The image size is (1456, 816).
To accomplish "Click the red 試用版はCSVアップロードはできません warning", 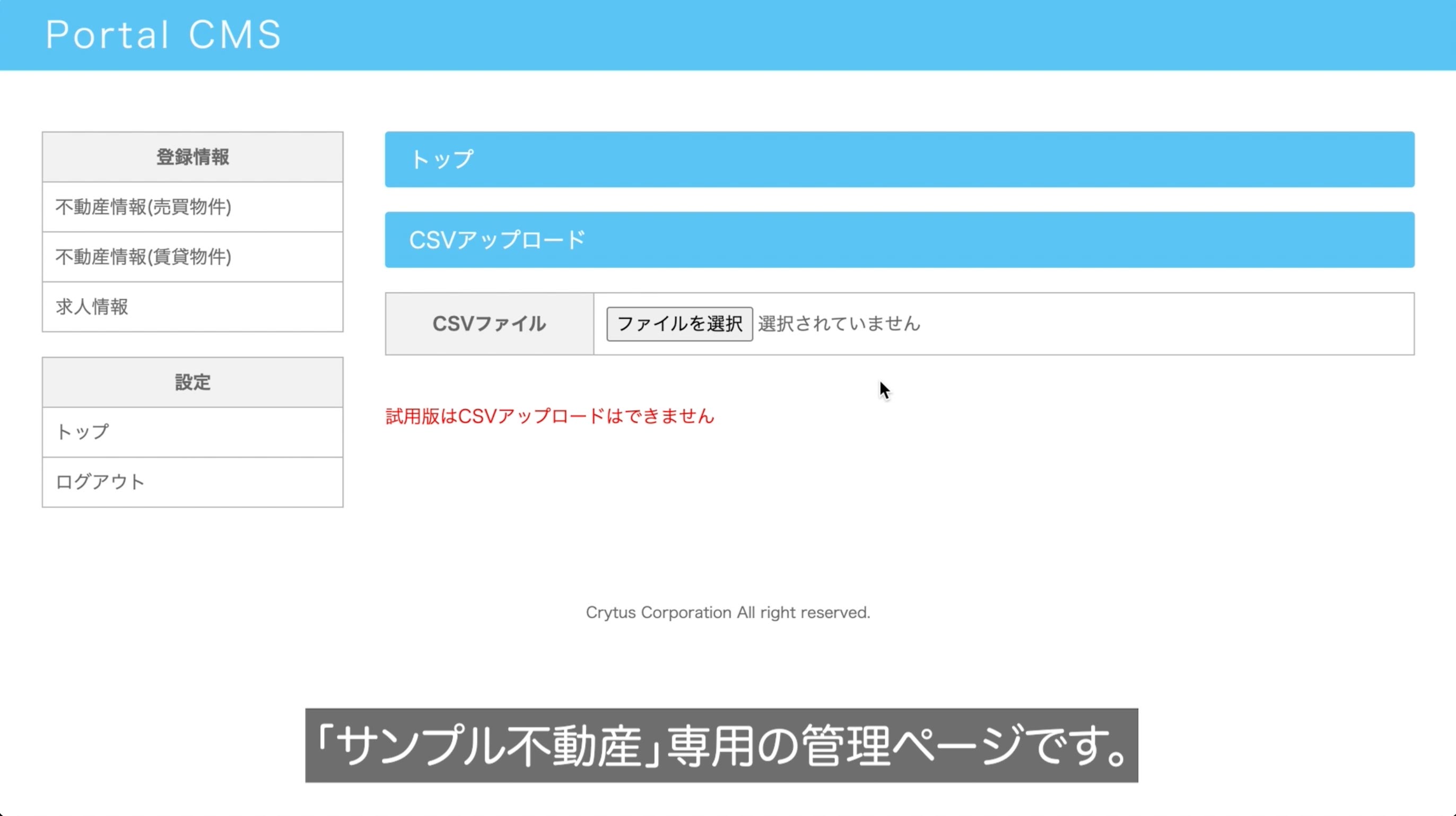I will click(x=550, y=416).
